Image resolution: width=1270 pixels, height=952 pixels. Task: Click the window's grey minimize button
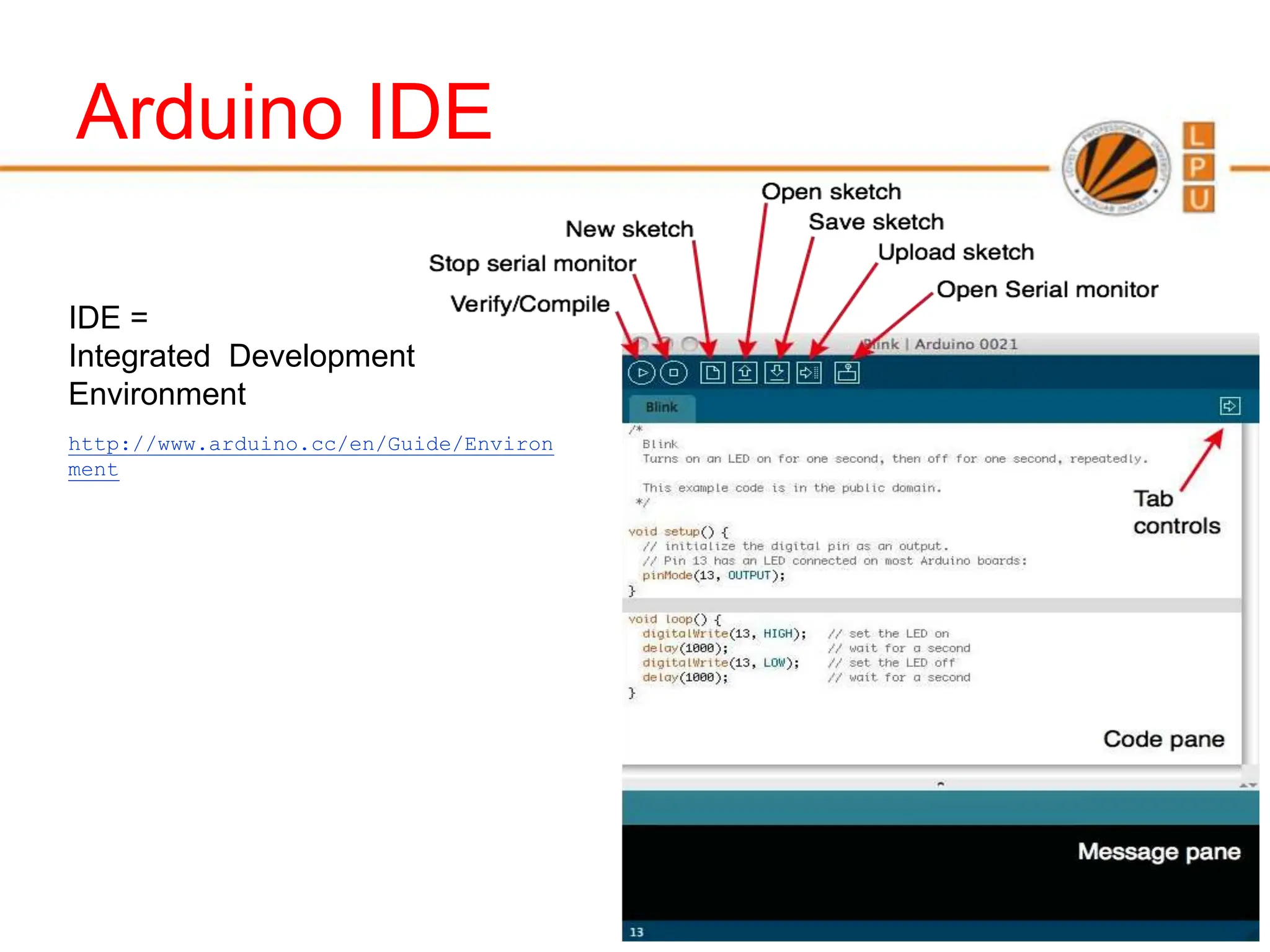coord(665,343)
